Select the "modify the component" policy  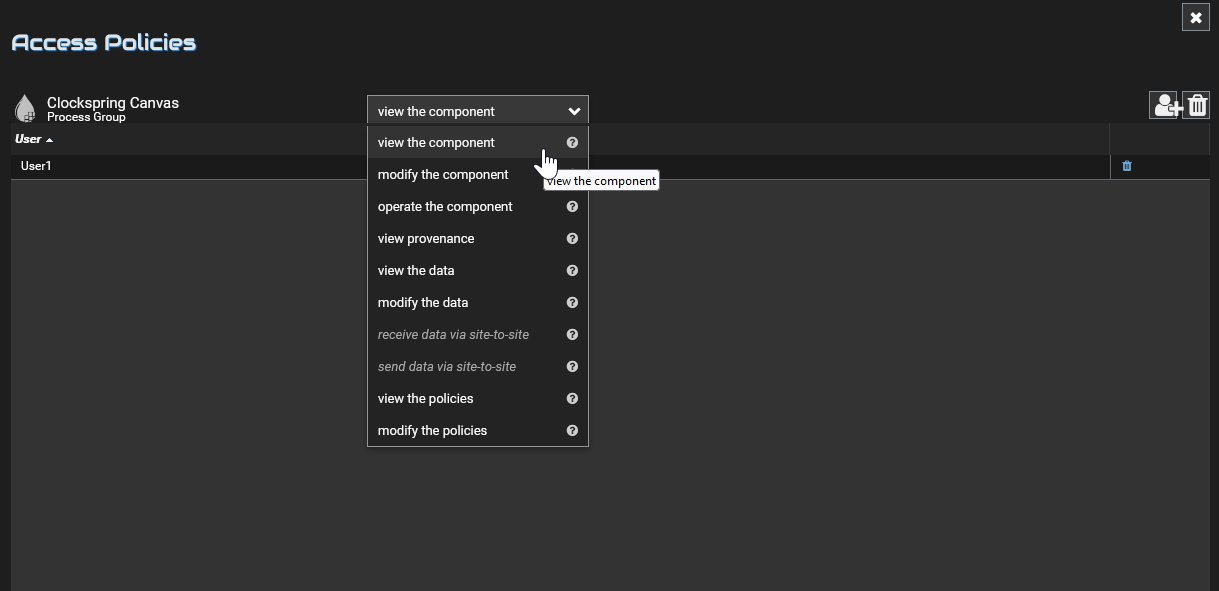tap(443, 174)
